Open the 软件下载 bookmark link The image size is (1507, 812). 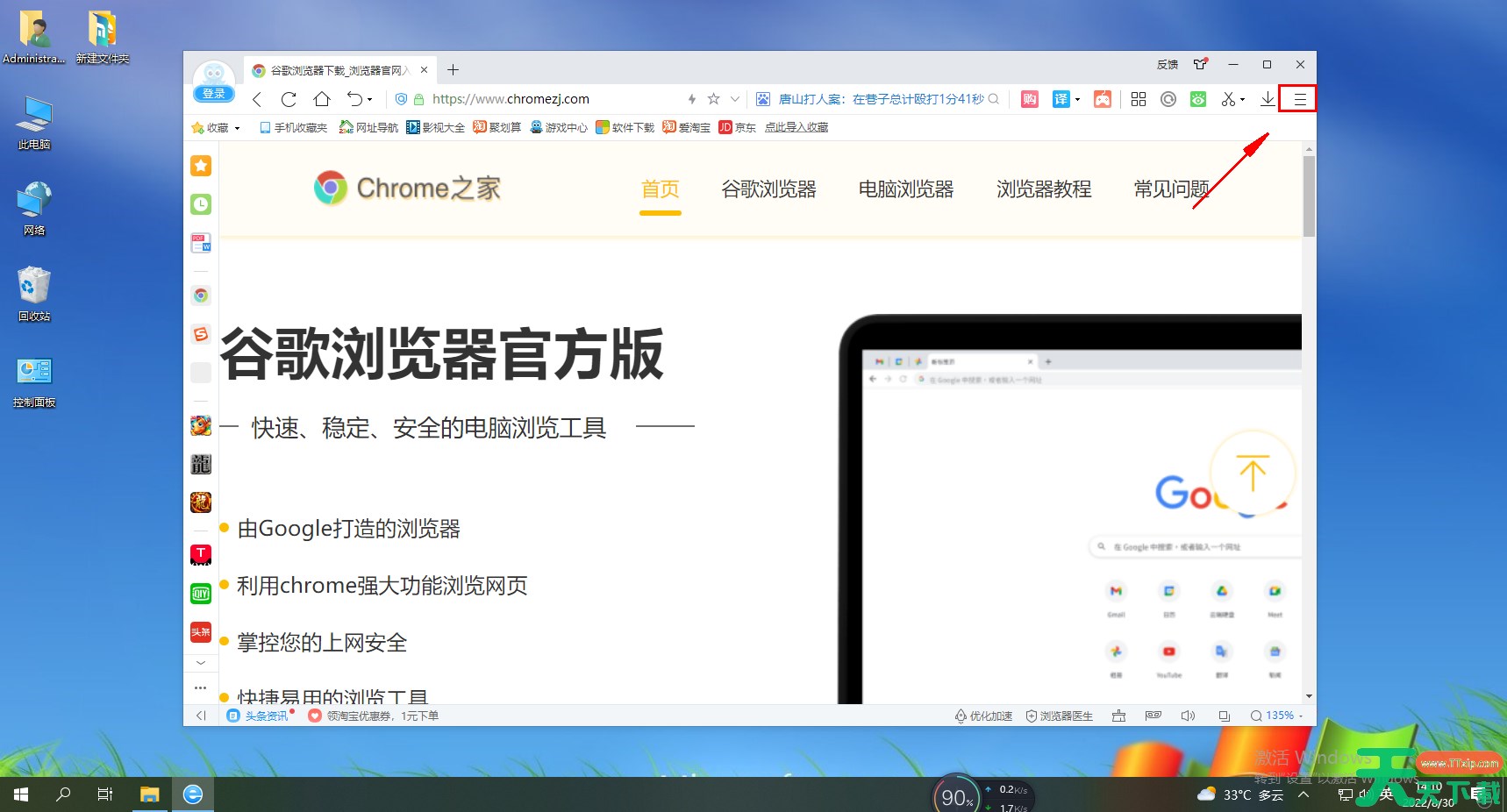click(x=625, y=127)
